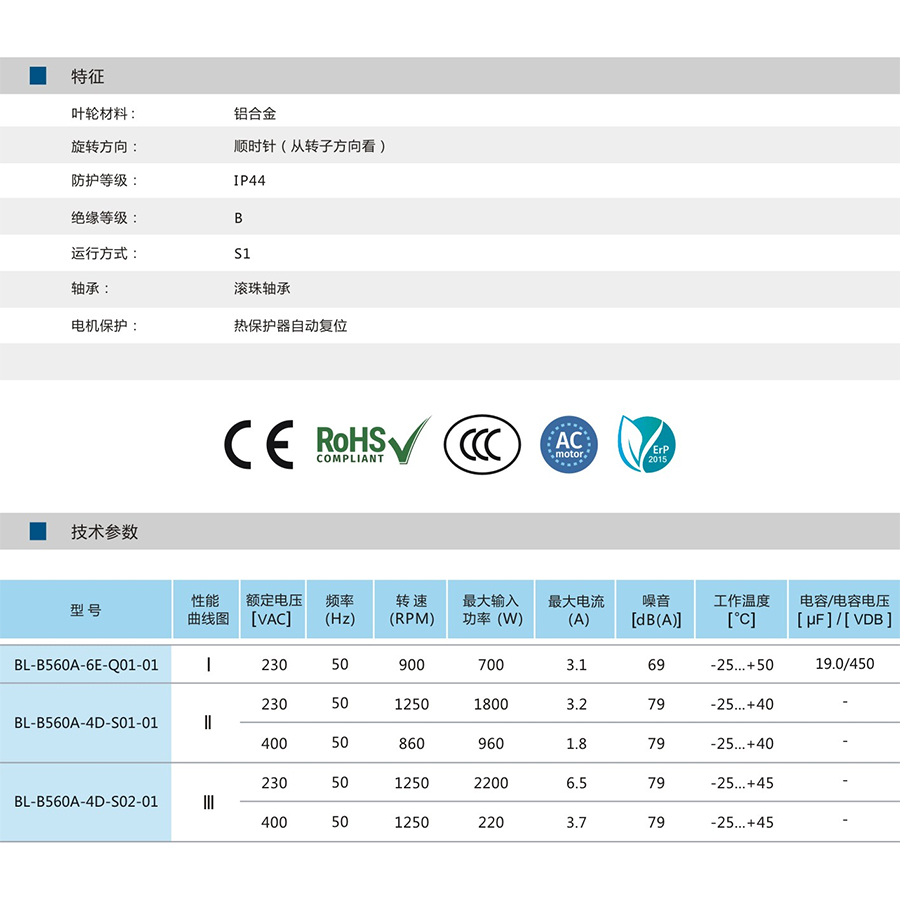Click the 旋转方向 label
This screenshot has height=924, width=900.
pyautogui.click(x=104, y=147)
